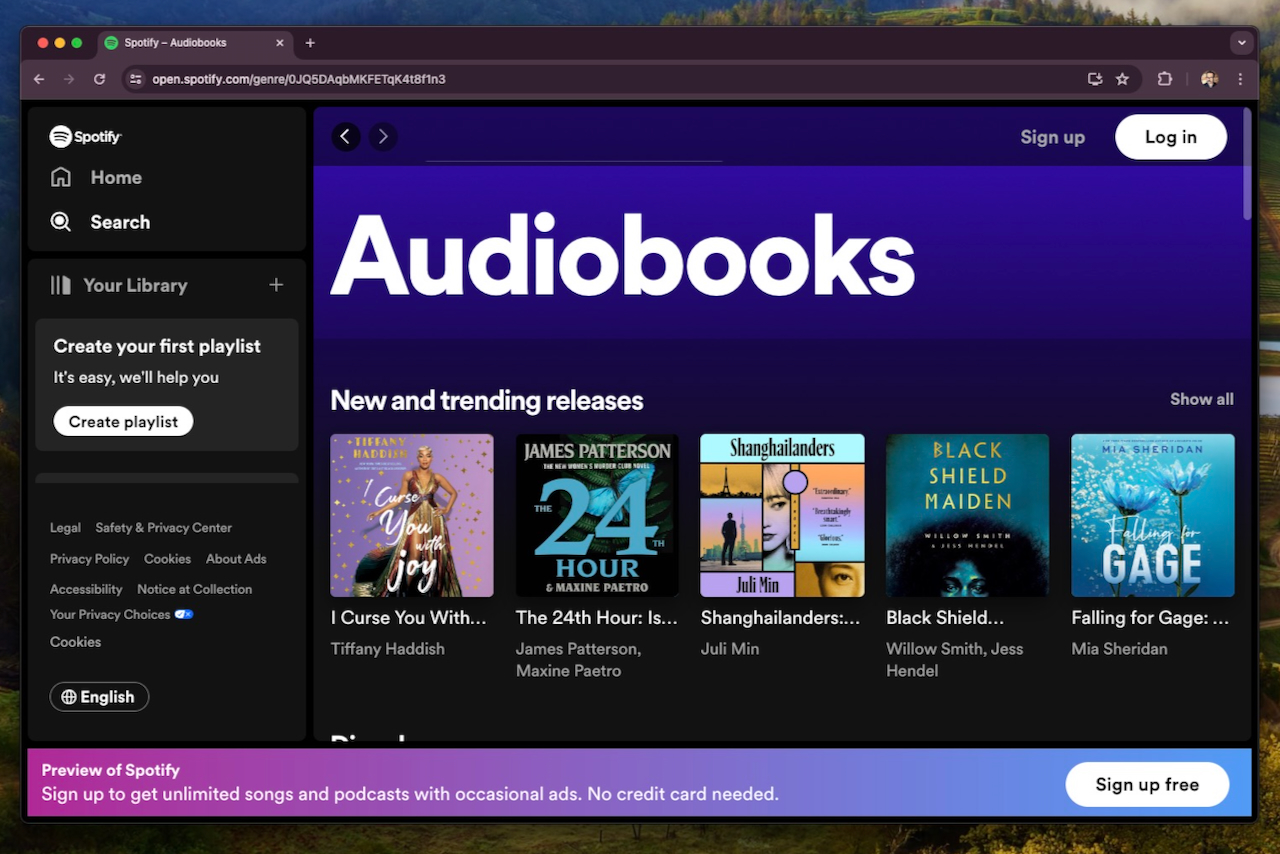
Task: Click the Sign up link
Action: point(1052,137)
